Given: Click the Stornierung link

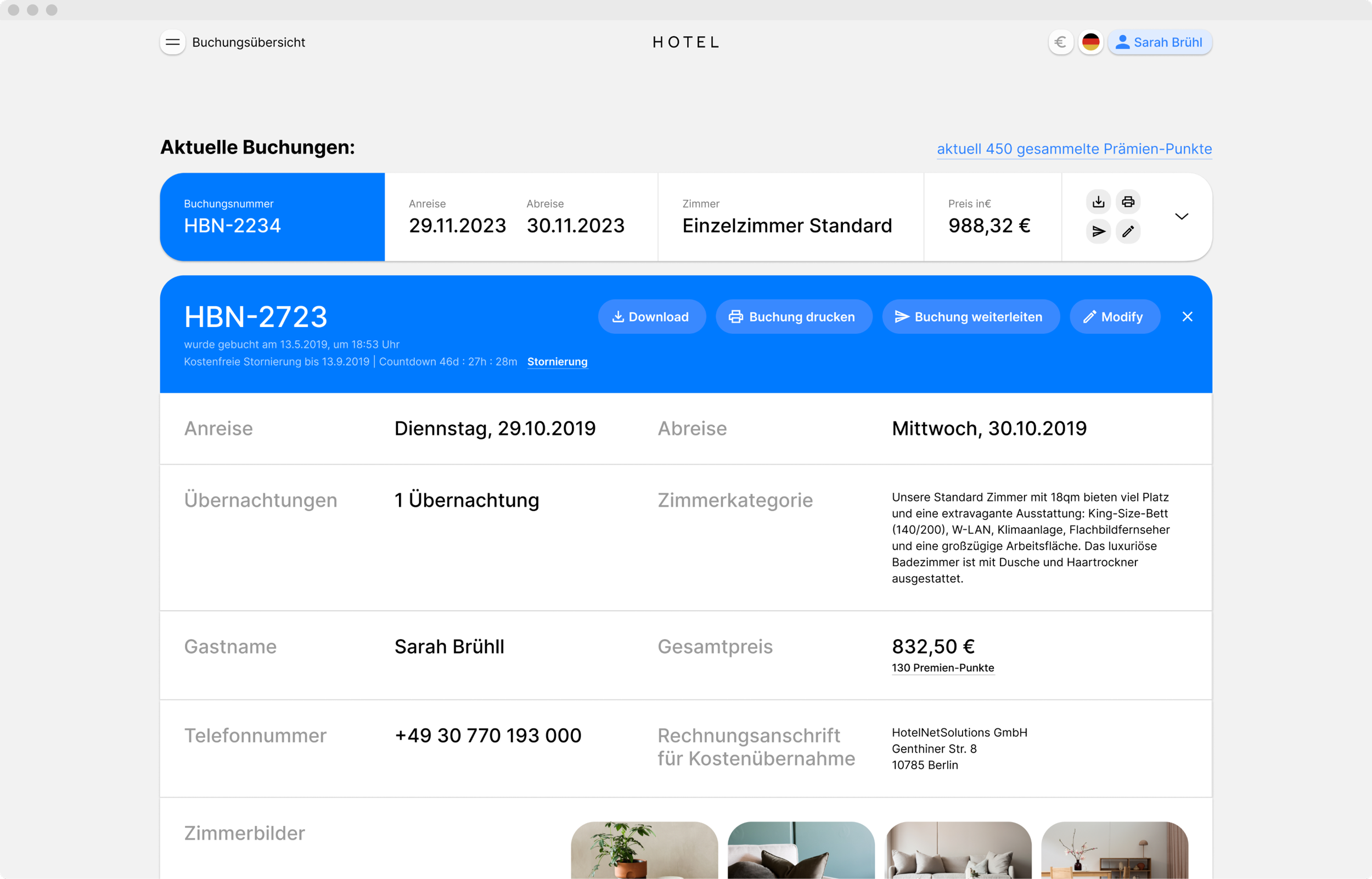Looking at the screenshot, I should pos(557,362).
